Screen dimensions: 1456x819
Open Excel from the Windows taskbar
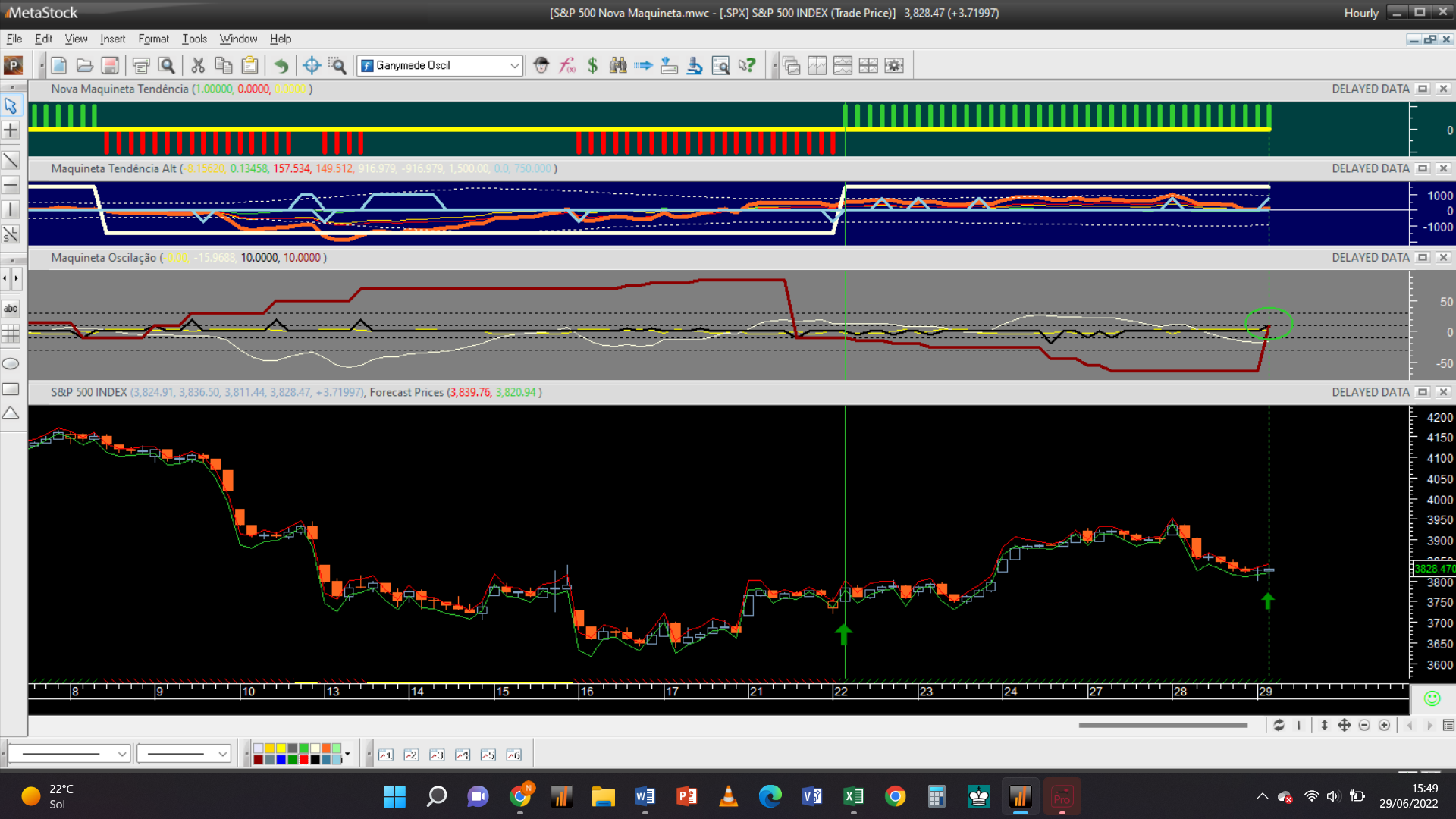[853, 796]
